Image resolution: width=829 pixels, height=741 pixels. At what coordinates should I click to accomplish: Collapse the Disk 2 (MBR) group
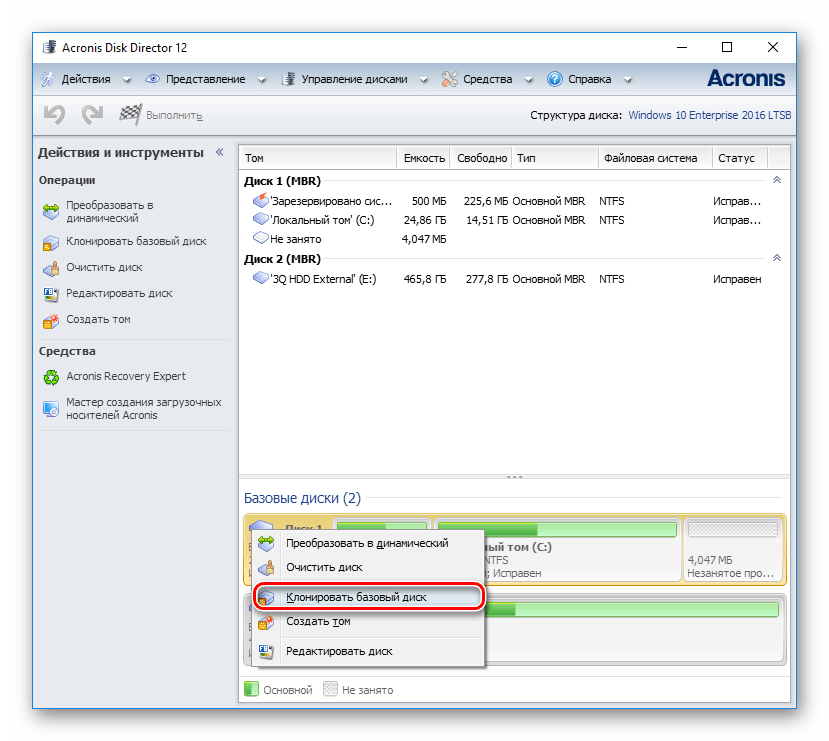[x=776, y=258]
